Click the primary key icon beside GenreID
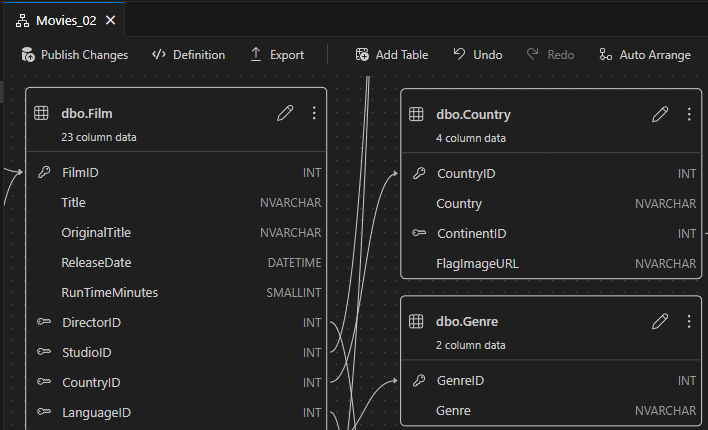708x430 pixels. [419, 380]
